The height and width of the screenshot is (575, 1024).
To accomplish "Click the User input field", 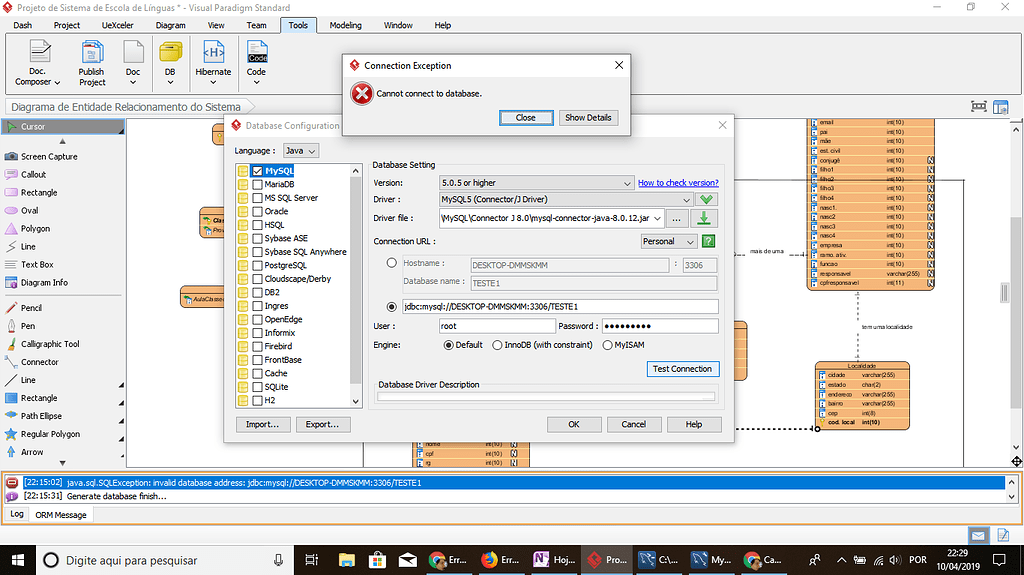I will [x=497, y=326].
